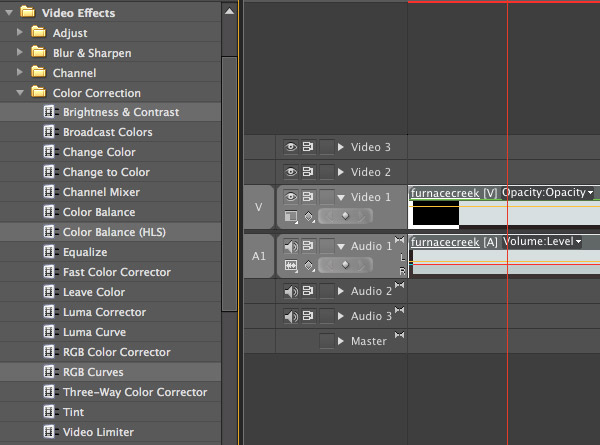Open the Opacity:Opacity dropdown on clip
Viewport: 600px width, 445px height.
(x=548, y=192)
